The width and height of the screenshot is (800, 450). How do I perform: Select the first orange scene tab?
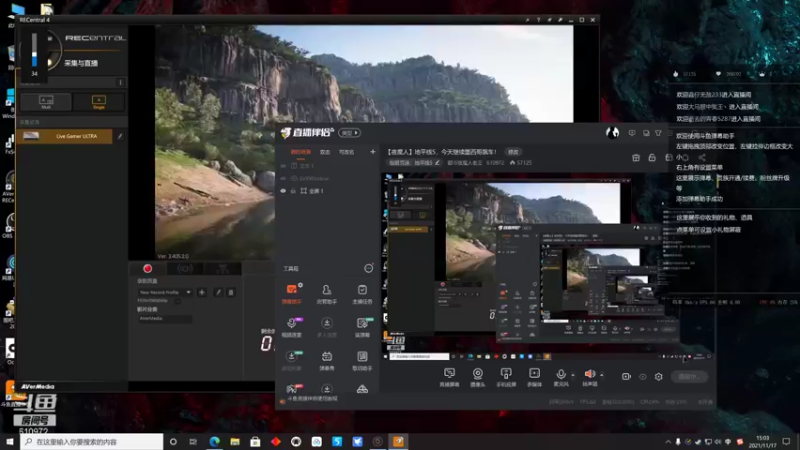pyautogui.click(x=301, y=152)
